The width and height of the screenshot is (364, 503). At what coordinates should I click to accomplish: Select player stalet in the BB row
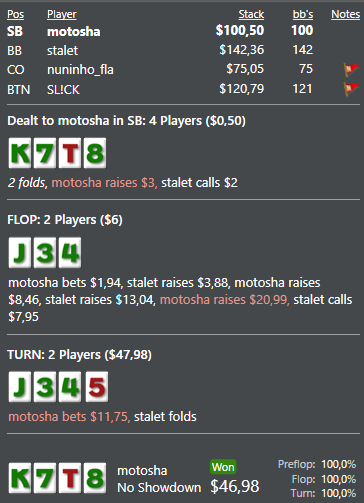pyautogui.click(x=62, y=51)
